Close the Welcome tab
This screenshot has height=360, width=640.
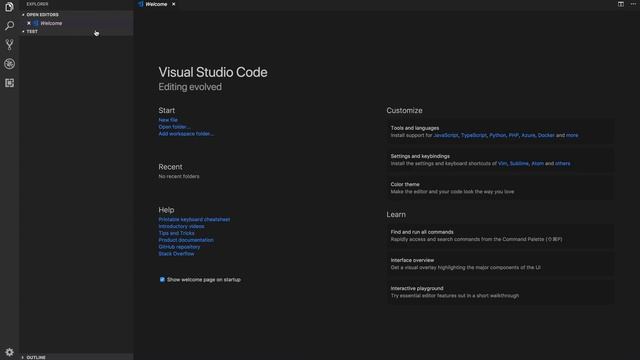[x=173, y=4]
